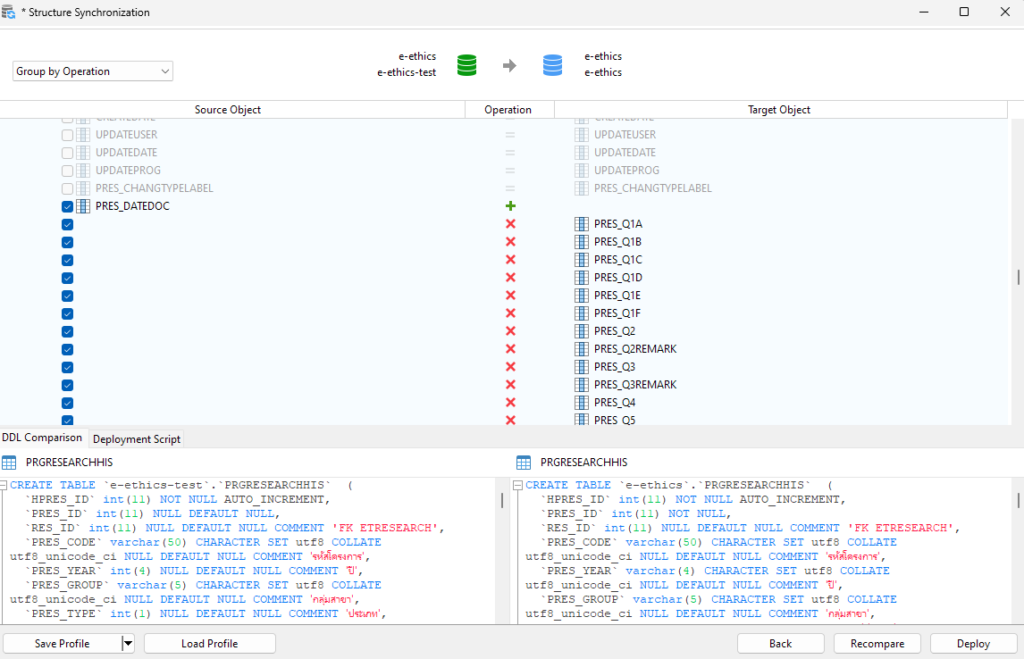Image resolution: width=1024 pixels, height=659 pixels.
Task: Click the right PRGRESEARCHHIS table icon
Action: coord(524,462)
